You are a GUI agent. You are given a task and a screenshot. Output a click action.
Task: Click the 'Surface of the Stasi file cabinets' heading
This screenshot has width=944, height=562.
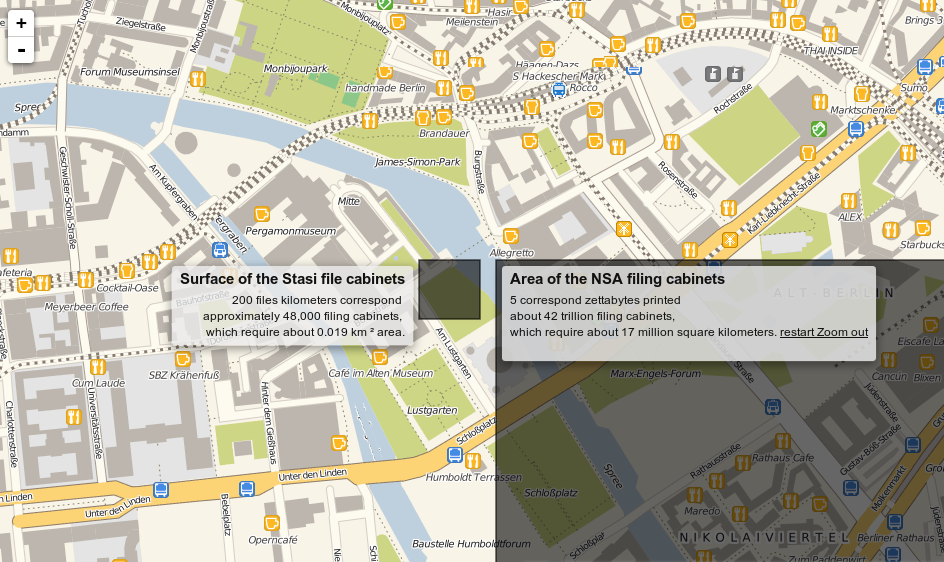click(x=292, y=279)
